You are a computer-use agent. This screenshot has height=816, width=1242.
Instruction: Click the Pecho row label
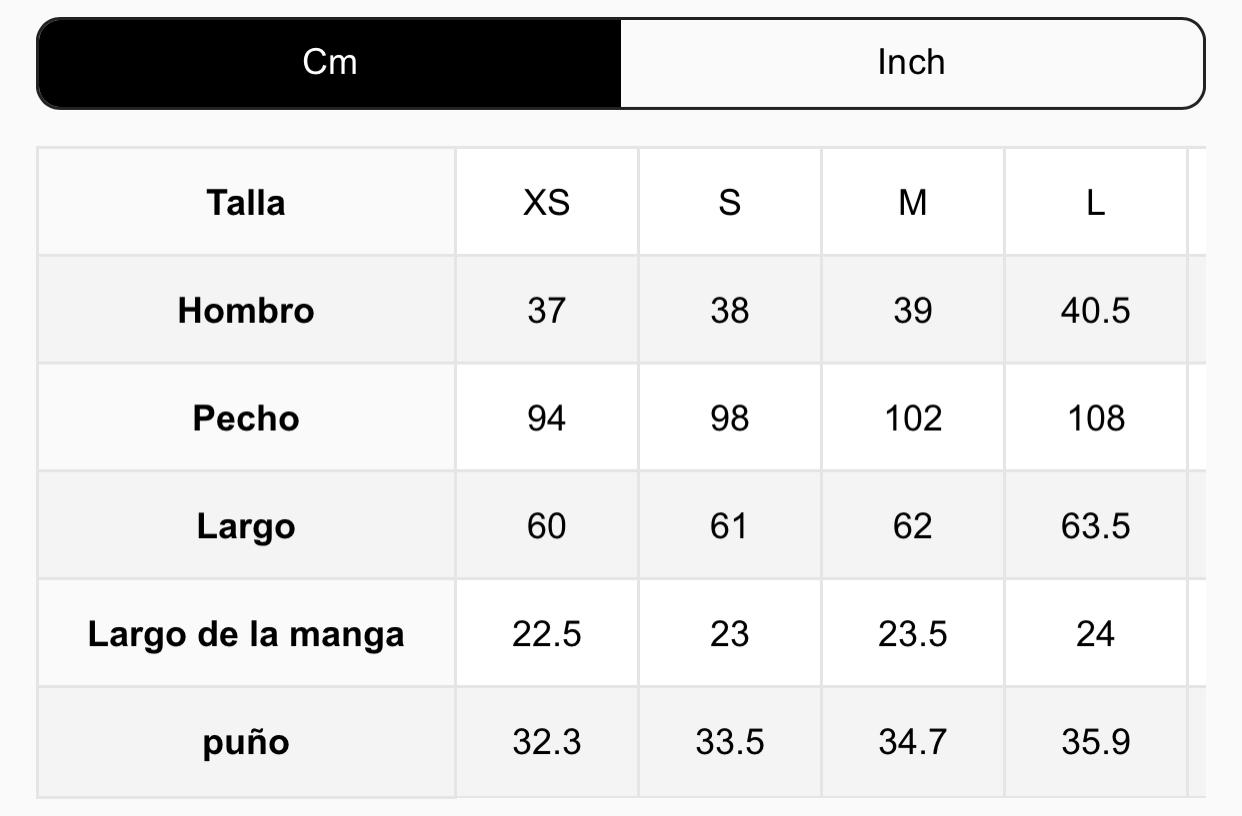coord(246,418)
